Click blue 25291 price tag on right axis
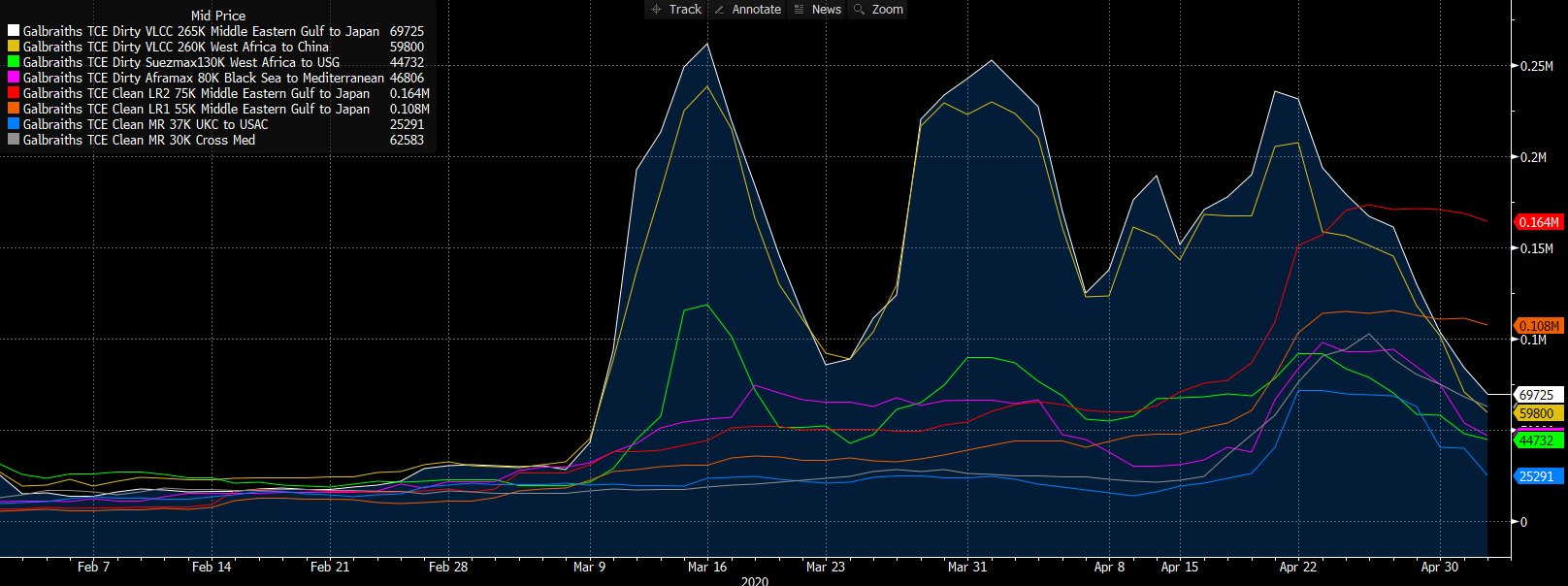The height and width of the screenshot is (586, 1568). point(1538,476)
